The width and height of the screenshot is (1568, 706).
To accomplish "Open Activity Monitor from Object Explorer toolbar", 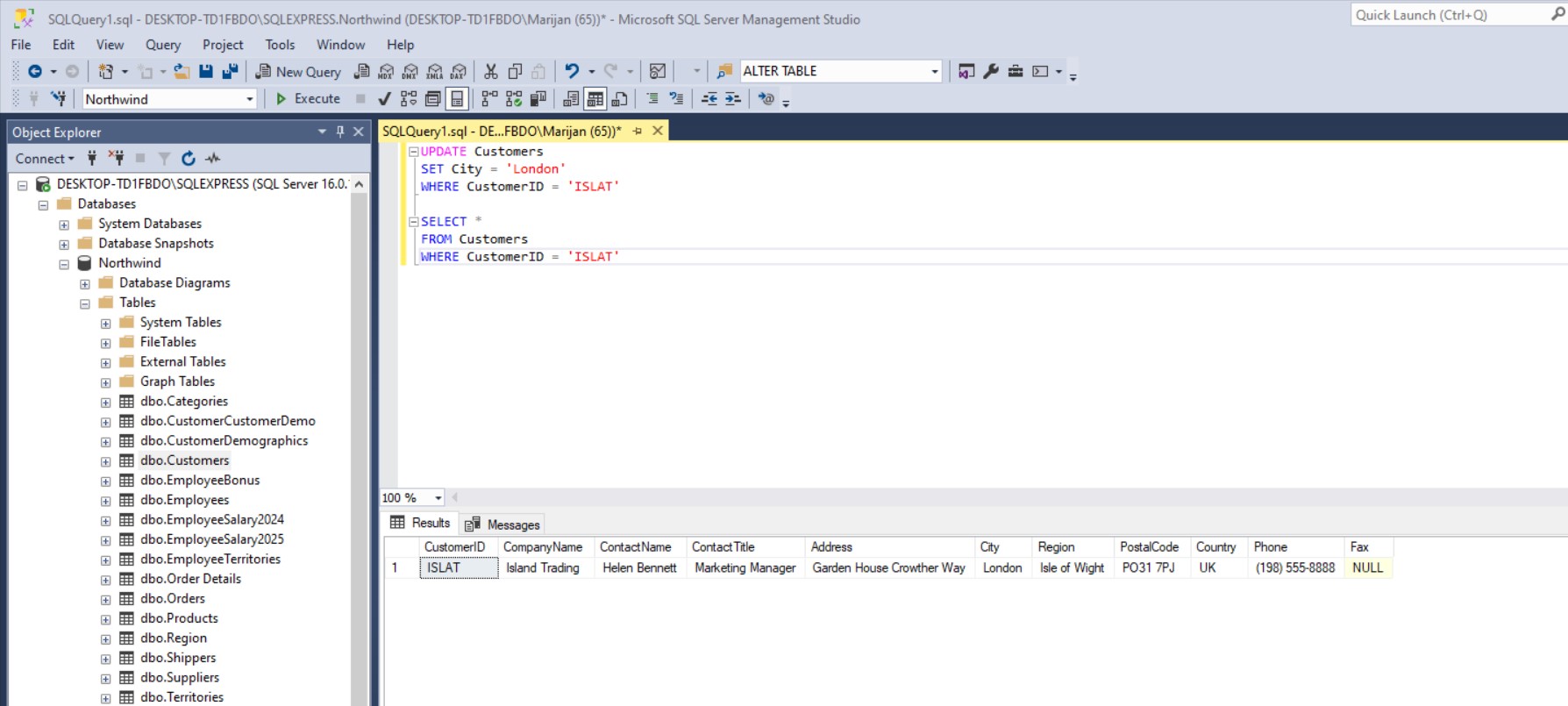I will [x=212, y=158].
